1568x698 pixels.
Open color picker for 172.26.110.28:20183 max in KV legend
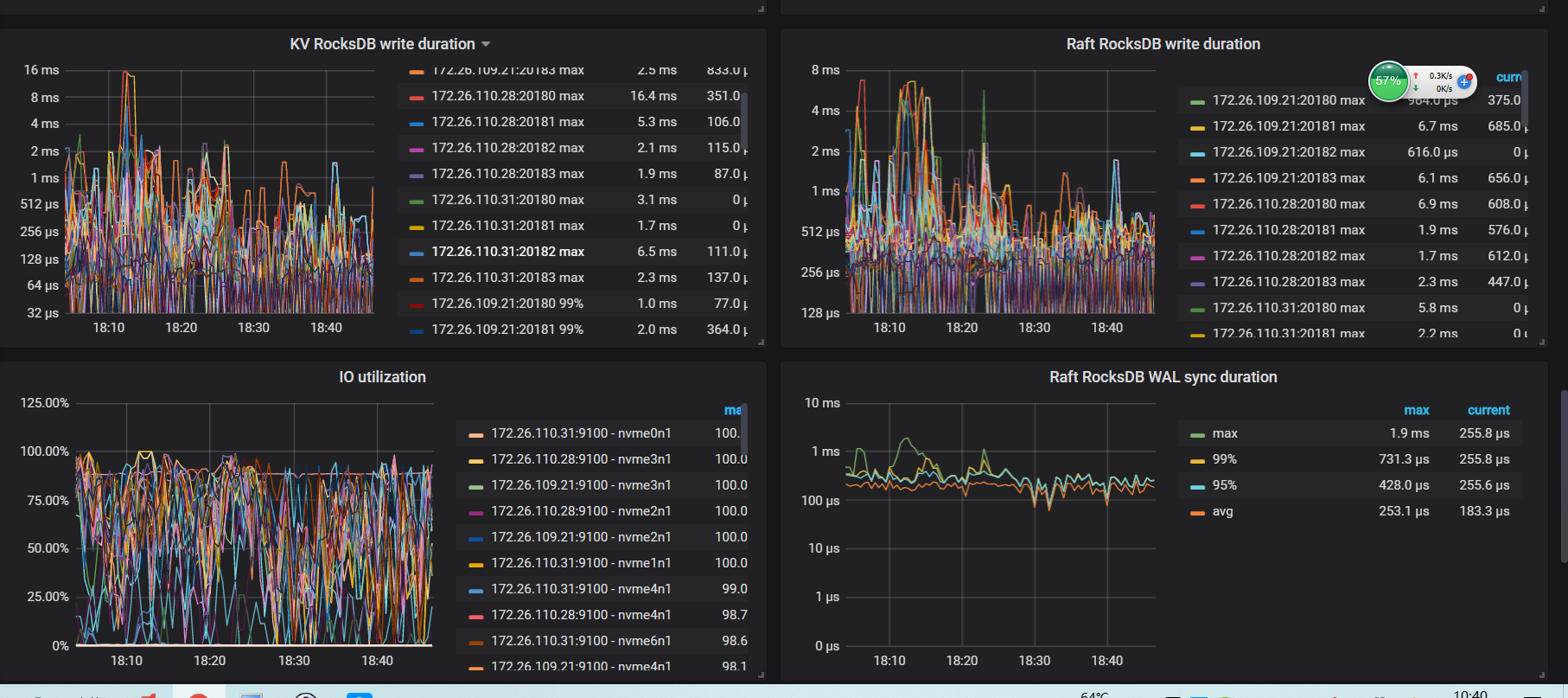click(x=417, y=175)
